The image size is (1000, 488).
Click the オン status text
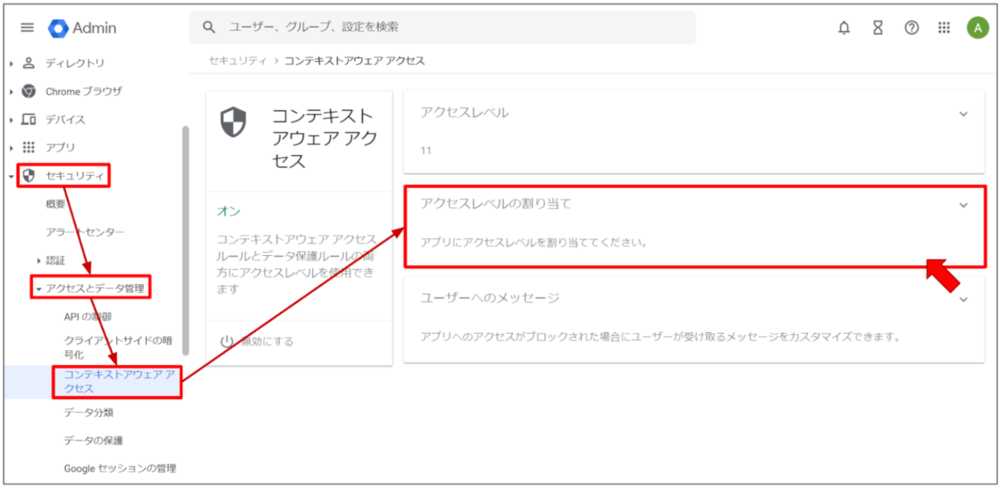click(x=228, y=211)
